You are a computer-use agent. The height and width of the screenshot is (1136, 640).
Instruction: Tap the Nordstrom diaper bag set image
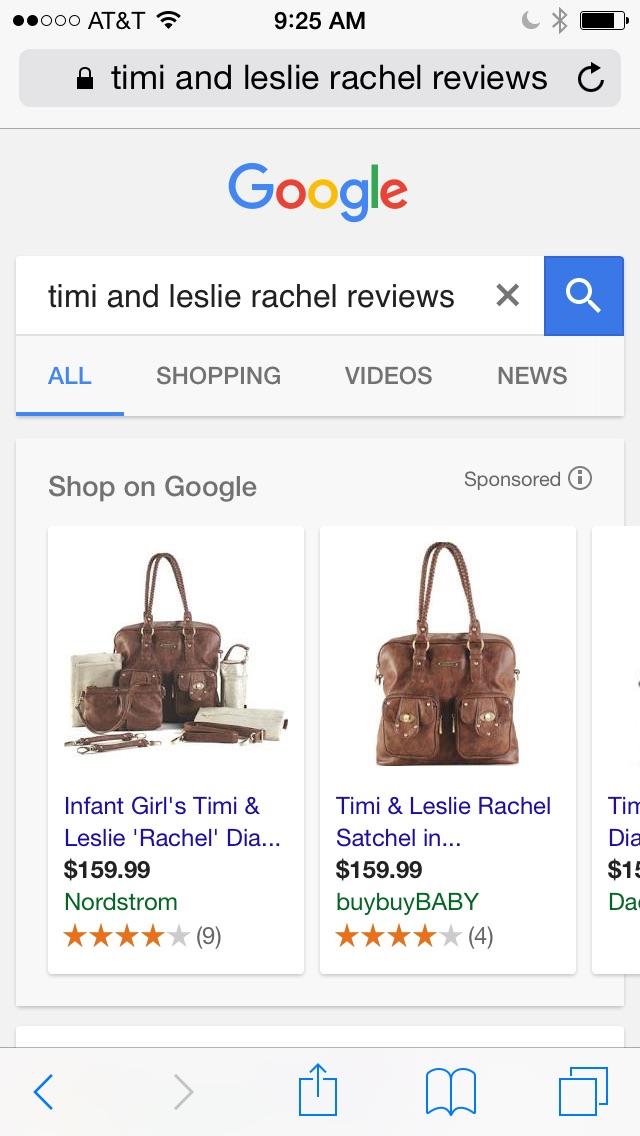[176, 654]
